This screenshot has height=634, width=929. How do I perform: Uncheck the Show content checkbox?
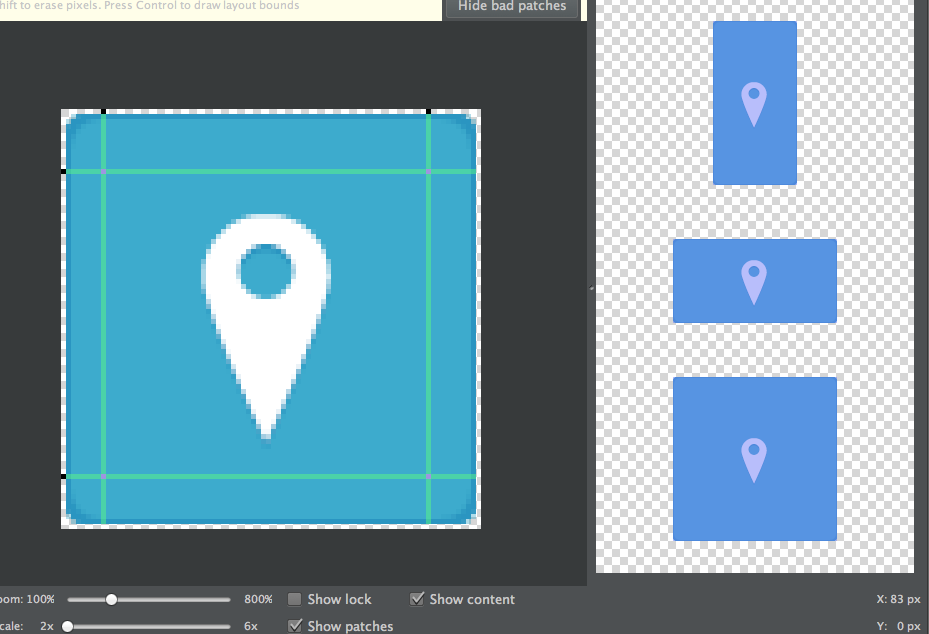[417, 599]
